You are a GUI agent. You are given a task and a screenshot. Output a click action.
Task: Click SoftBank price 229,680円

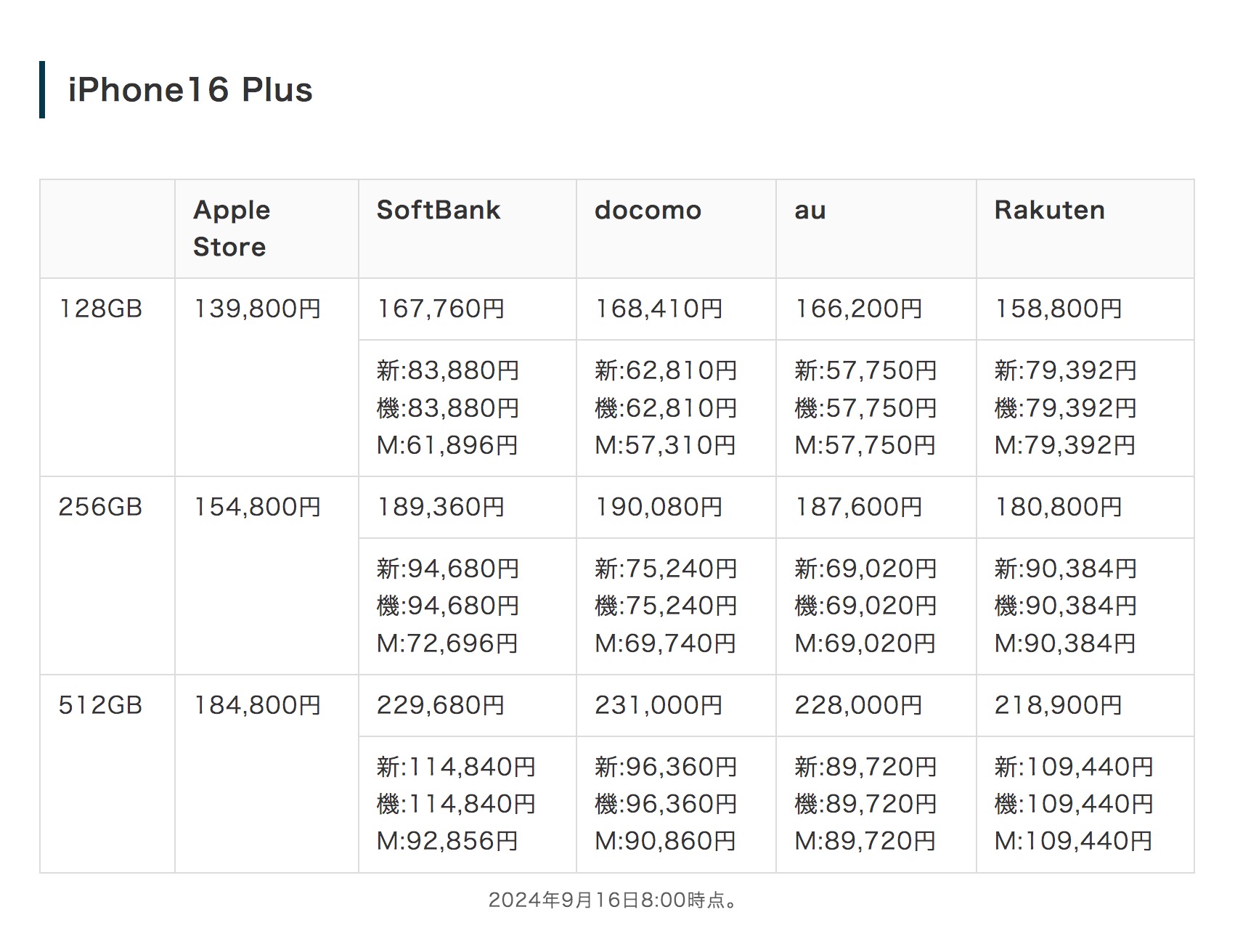[440, 705]
